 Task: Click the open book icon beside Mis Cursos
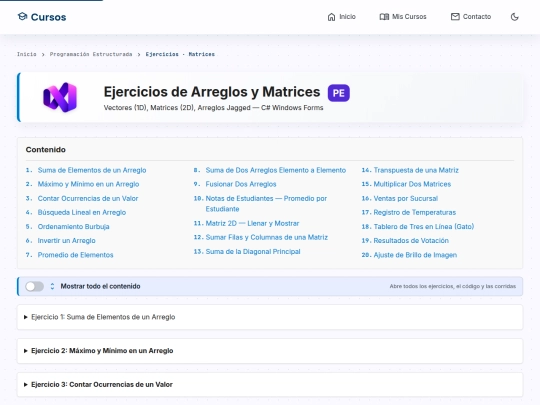(384, 17)
